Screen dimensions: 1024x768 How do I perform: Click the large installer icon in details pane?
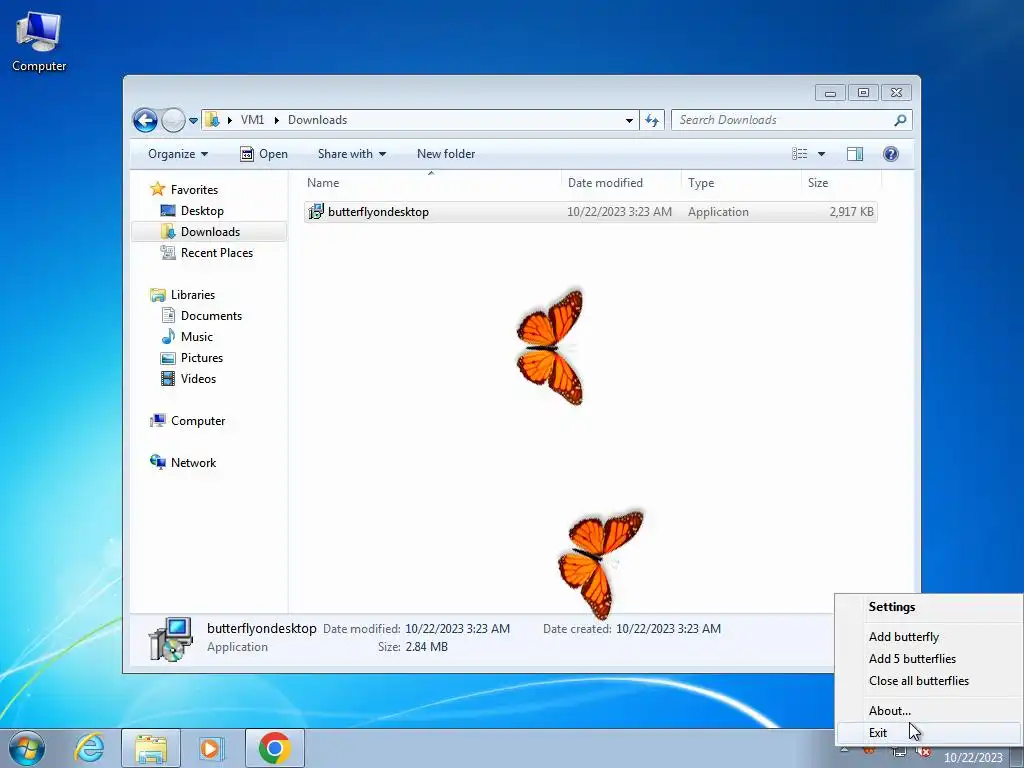(170, 639)
